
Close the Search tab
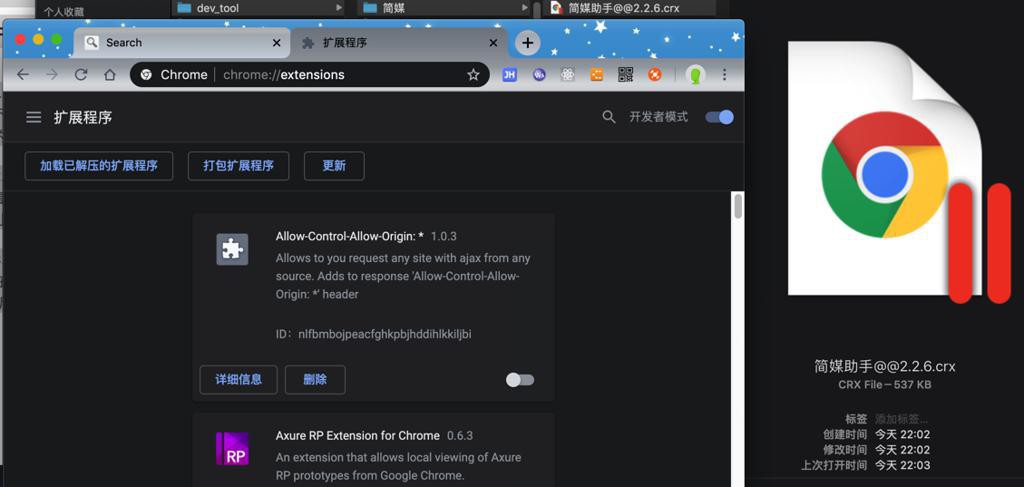point(276,43)
